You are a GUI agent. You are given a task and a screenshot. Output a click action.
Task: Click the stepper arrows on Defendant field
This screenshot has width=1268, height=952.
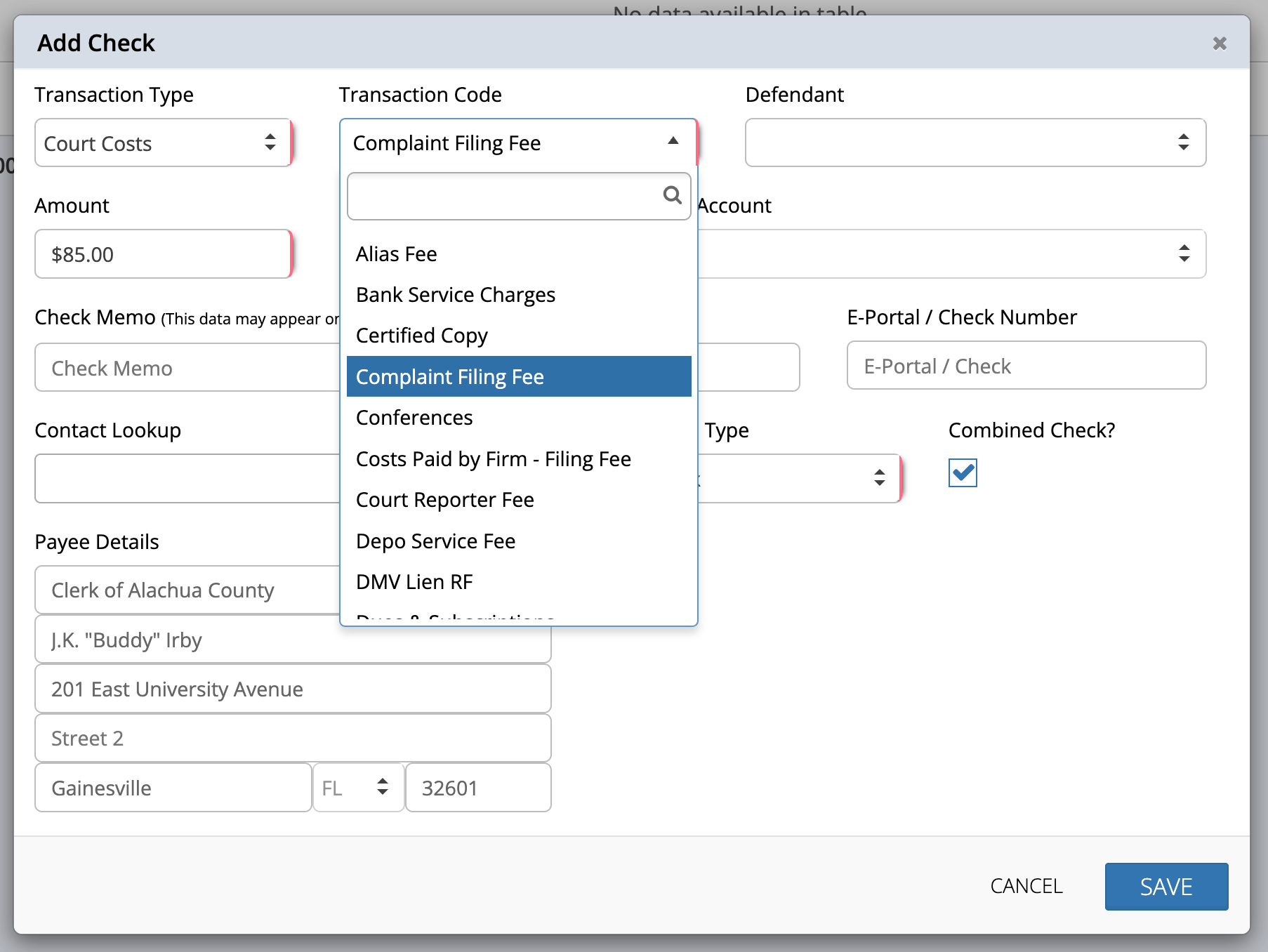(1184, 143)
